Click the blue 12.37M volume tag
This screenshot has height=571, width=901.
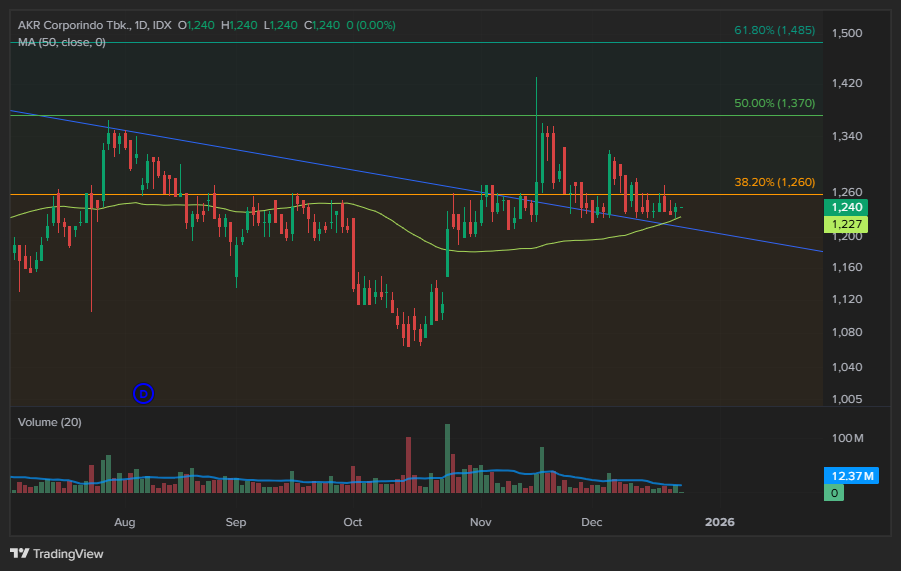(x=845, y=476)
